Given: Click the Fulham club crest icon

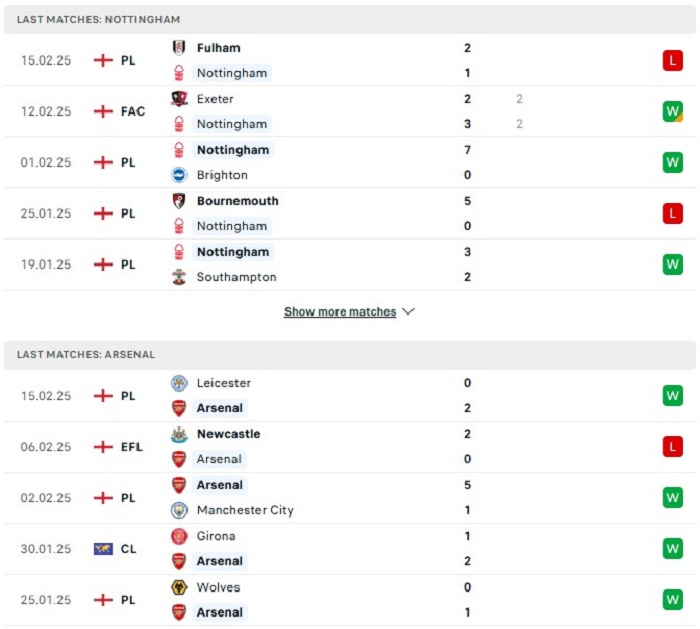Looking at the screenshot, I should pyautogui.click(x=179, y=48).
